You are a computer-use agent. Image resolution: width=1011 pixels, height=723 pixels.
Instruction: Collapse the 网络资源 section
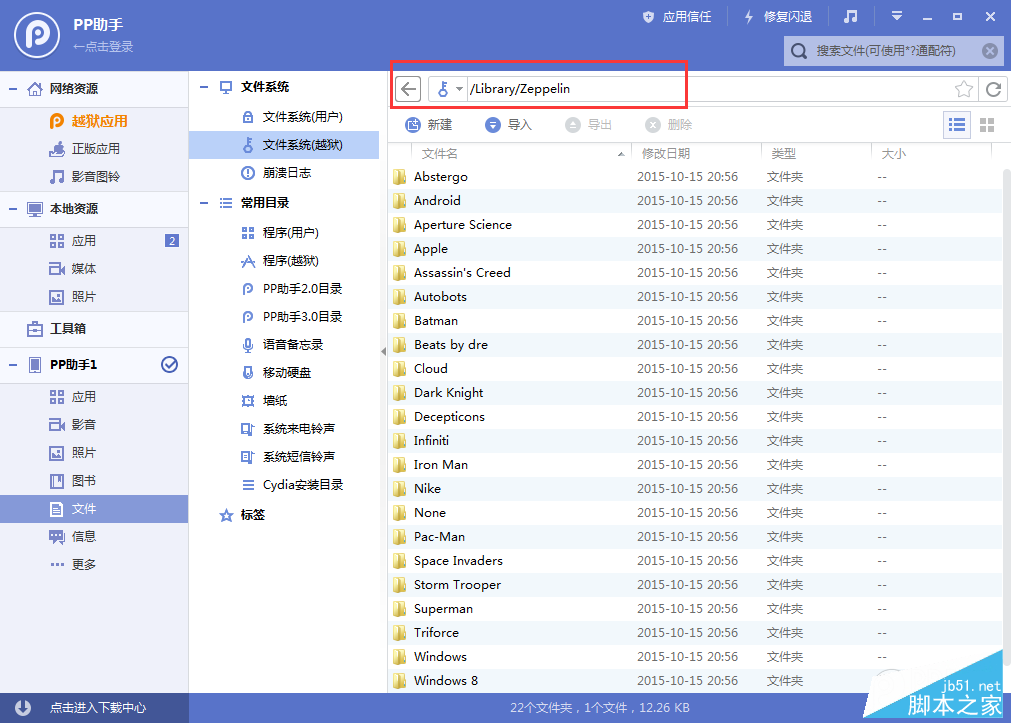click(12, 88)
